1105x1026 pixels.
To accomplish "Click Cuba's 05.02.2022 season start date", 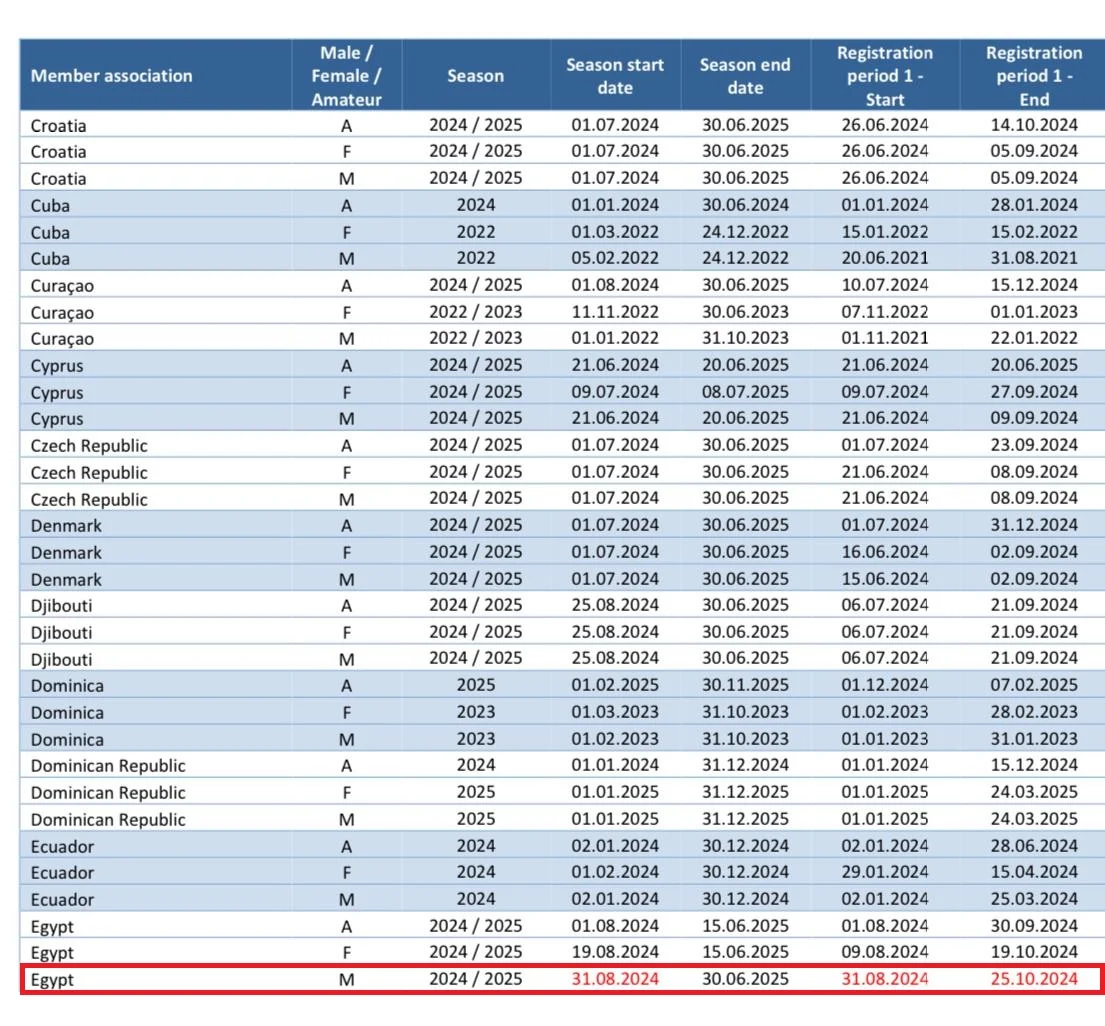I will tap(615, 259).
